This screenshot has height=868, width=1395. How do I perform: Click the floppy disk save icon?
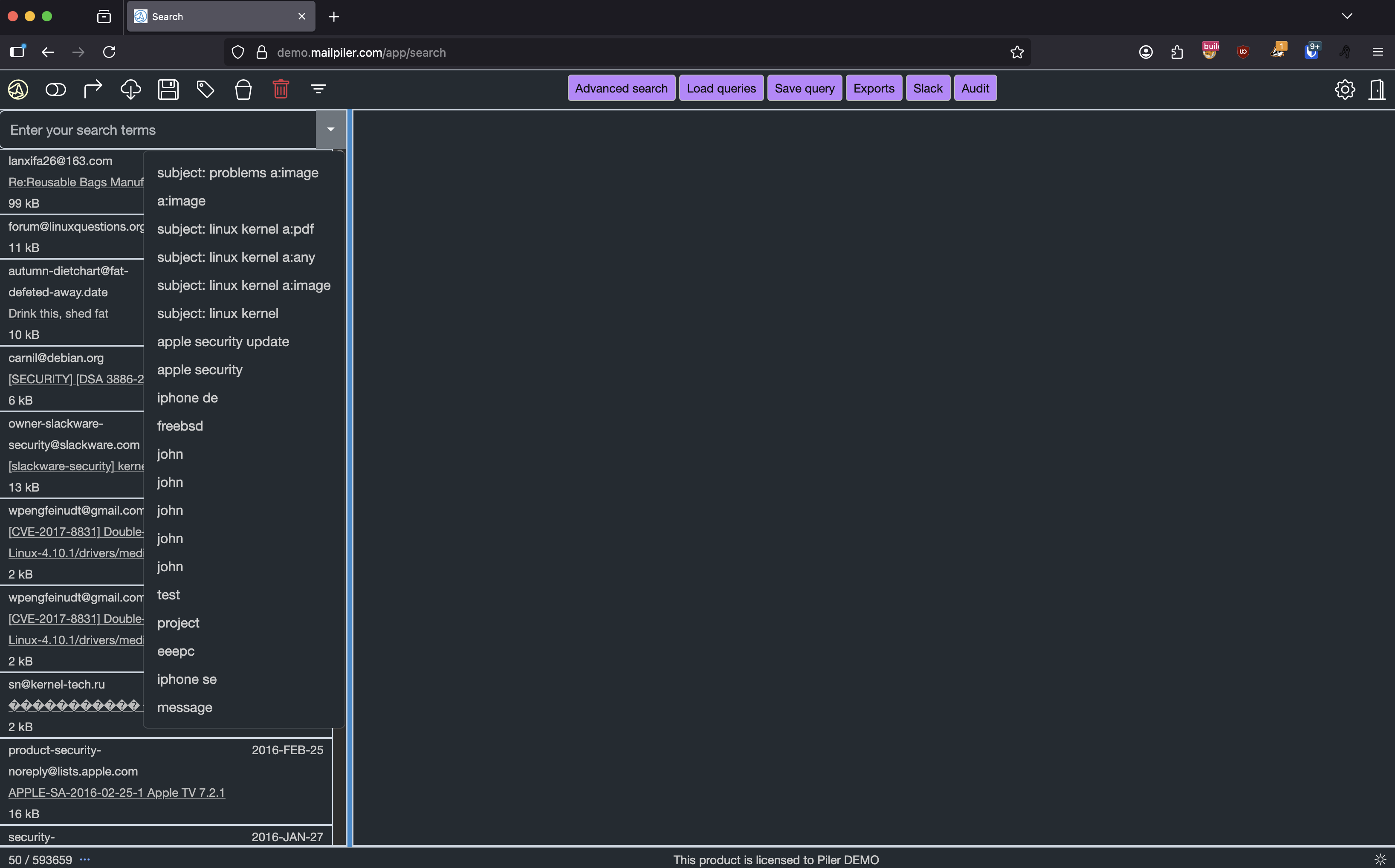click(168, 90)
